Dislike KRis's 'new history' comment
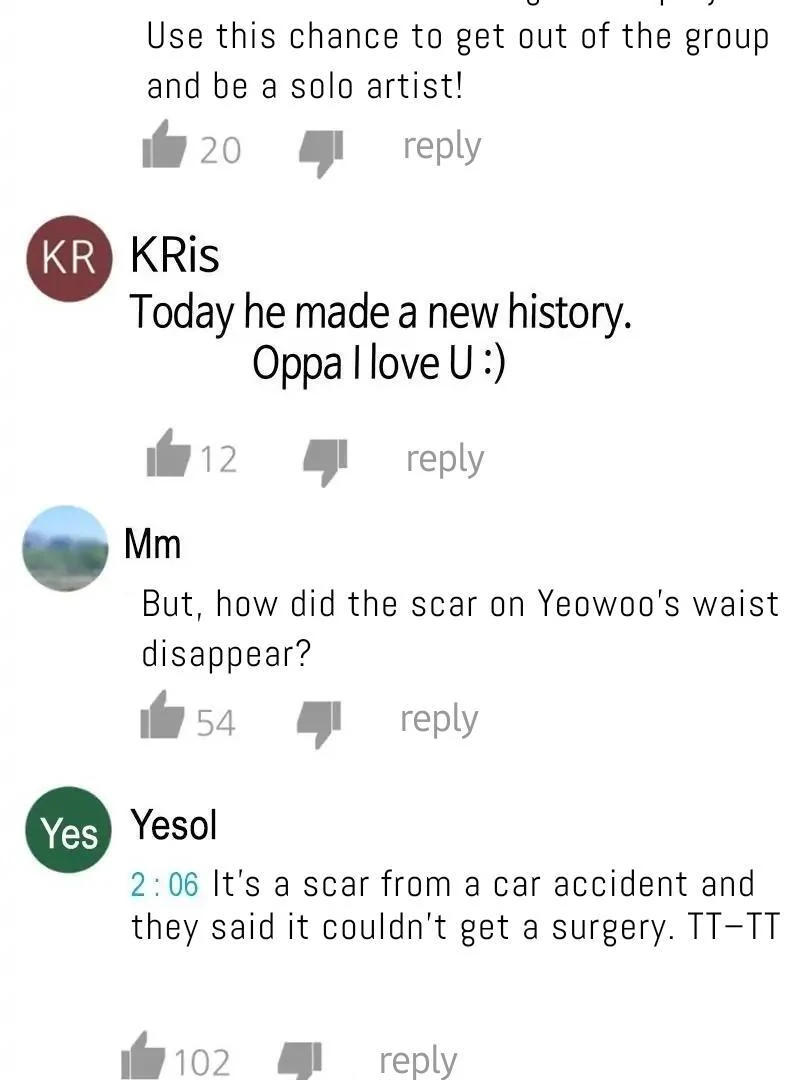The width and height of the screenshot is (800, 1080). tap(325, 462)
